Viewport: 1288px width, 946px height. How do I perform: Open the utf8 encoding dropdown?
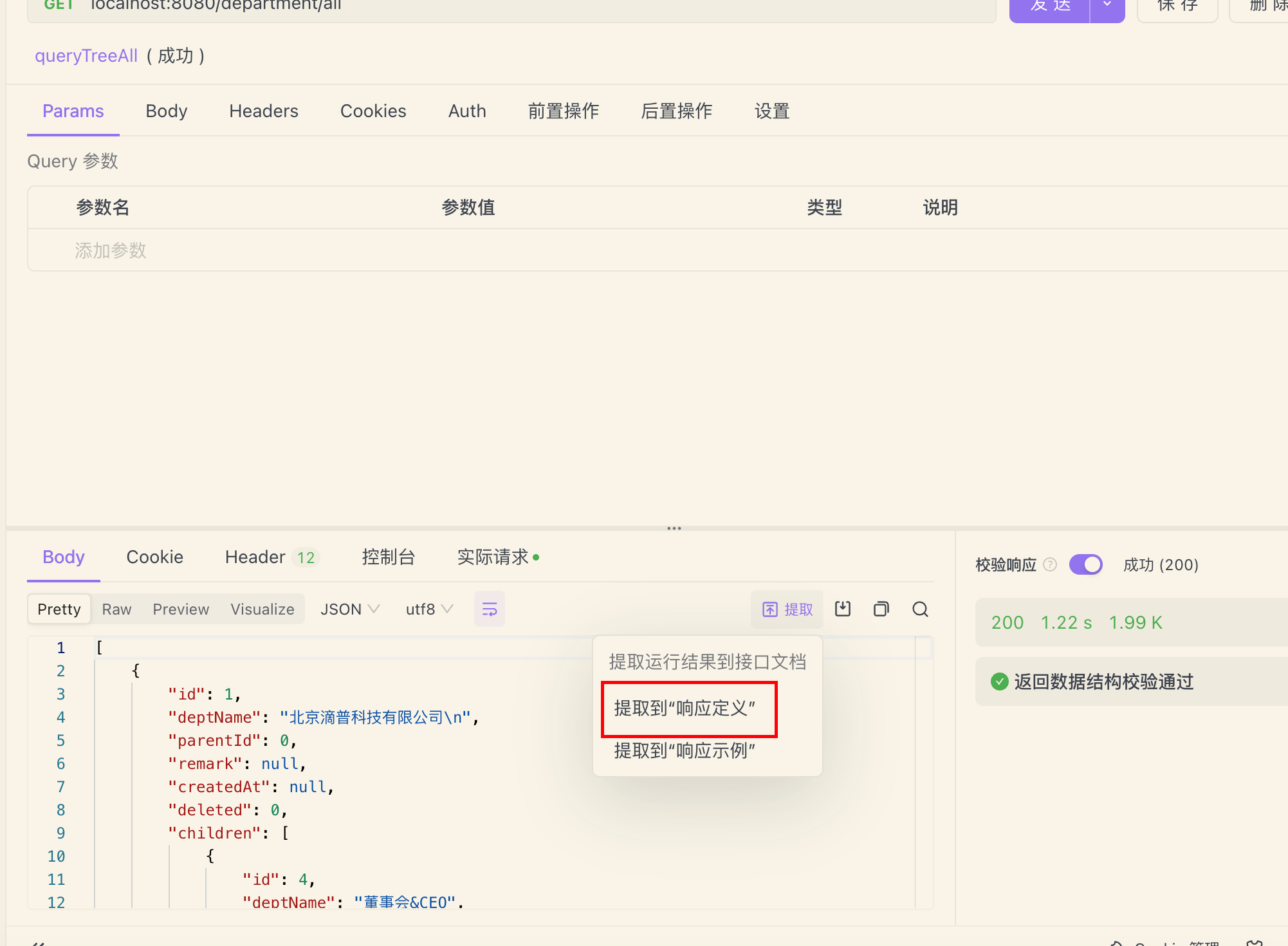click(430, 609)
